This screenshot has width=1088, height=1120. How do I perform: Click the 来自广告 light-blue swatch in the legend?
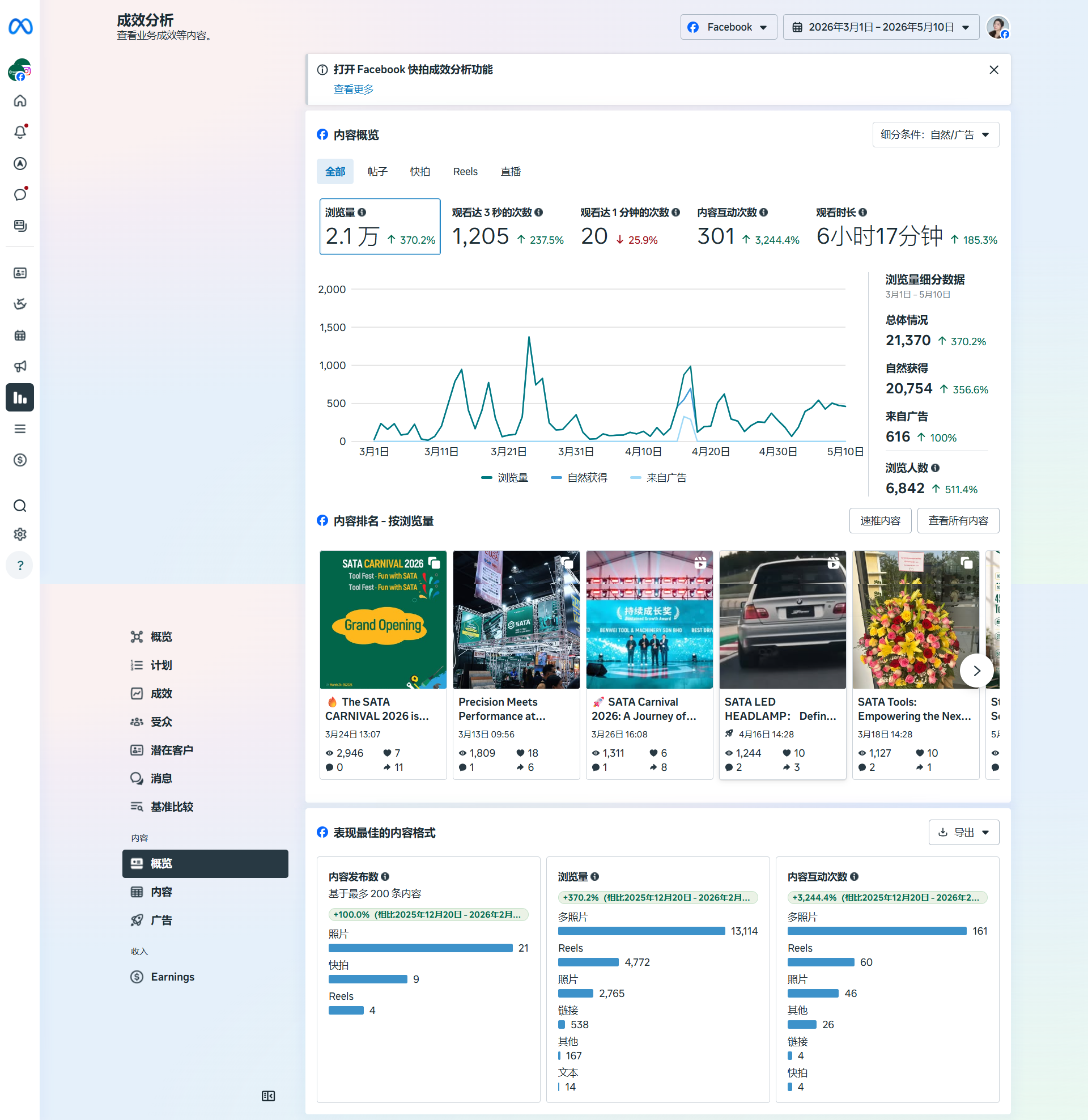tap(635, 478)
